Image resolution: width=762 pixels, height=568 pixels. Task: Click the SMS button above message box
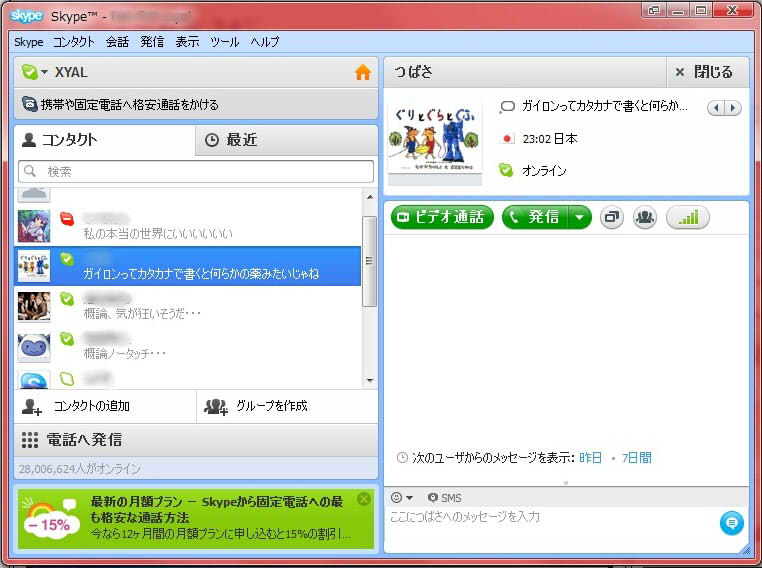pos(444,498)
